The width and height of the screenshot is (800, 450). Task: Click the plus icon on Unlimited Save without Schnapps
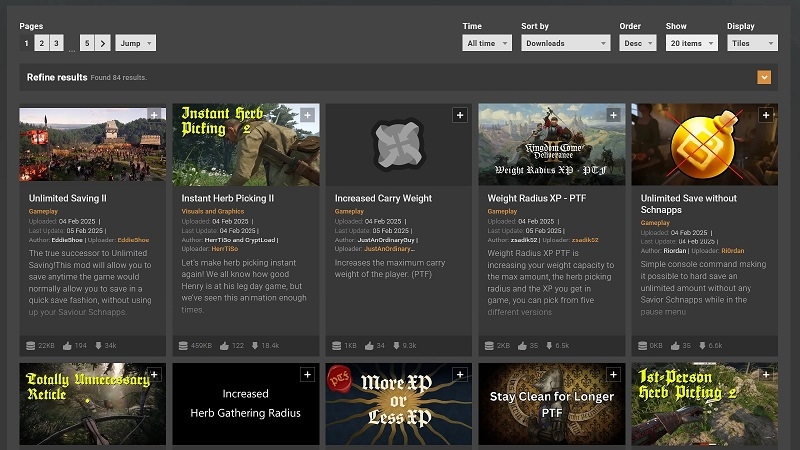[766, 116]
